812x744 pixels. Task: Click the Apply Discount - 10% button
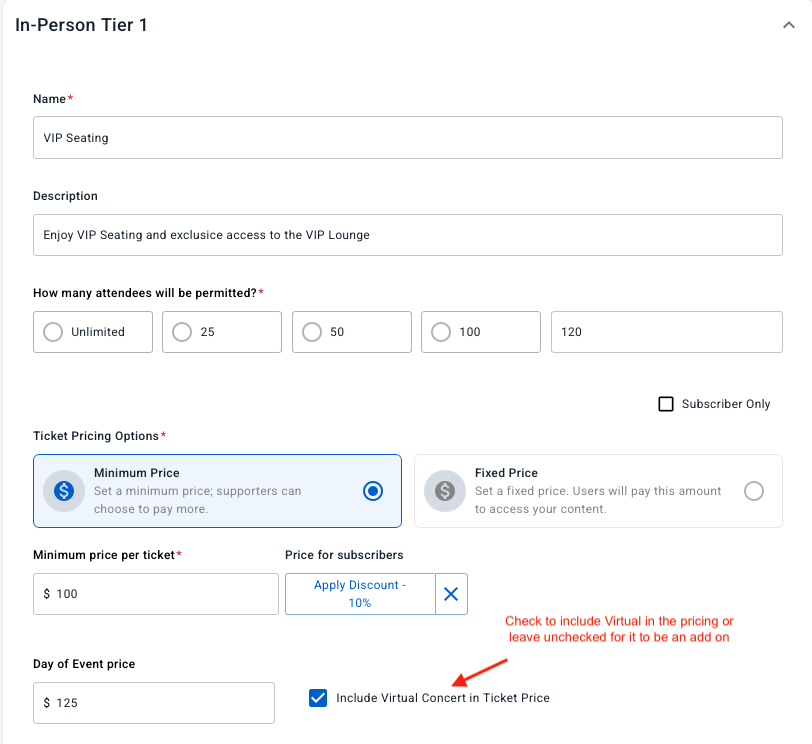[360, 594]
